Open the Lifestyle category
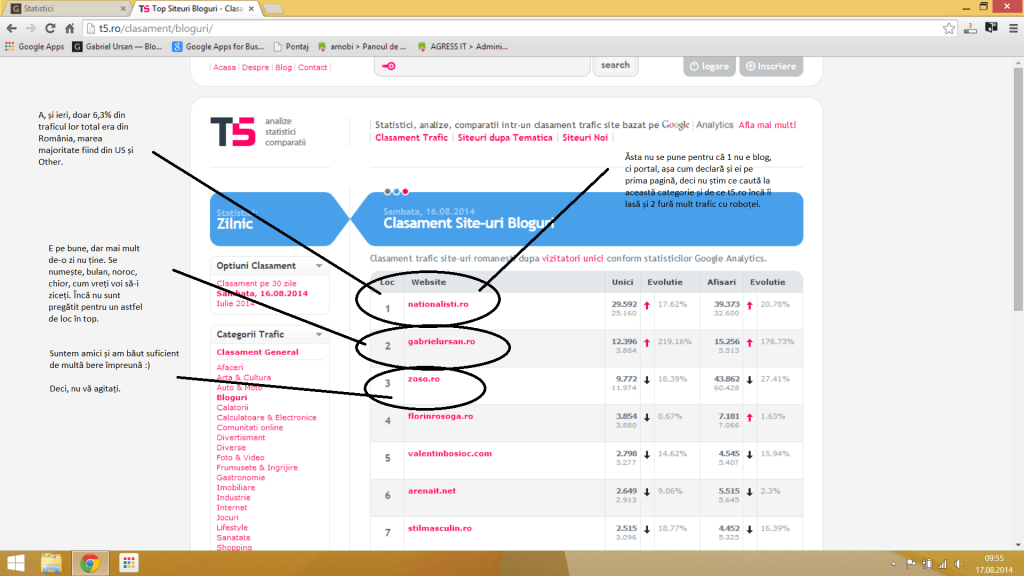Image resolution: width=1024 pixels, height=576 pixels. pyautogui.click(x=232, y=528)
